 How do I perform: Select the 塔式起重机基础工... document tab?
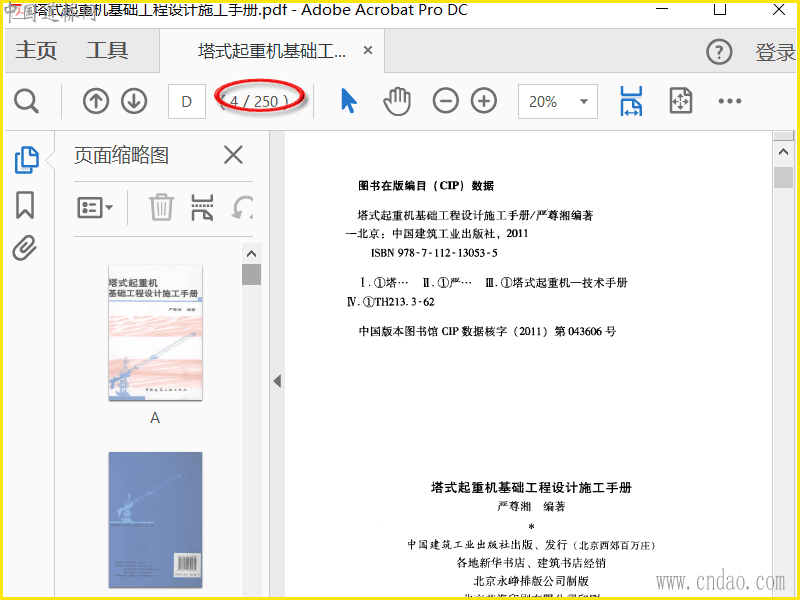coord(272,51)
